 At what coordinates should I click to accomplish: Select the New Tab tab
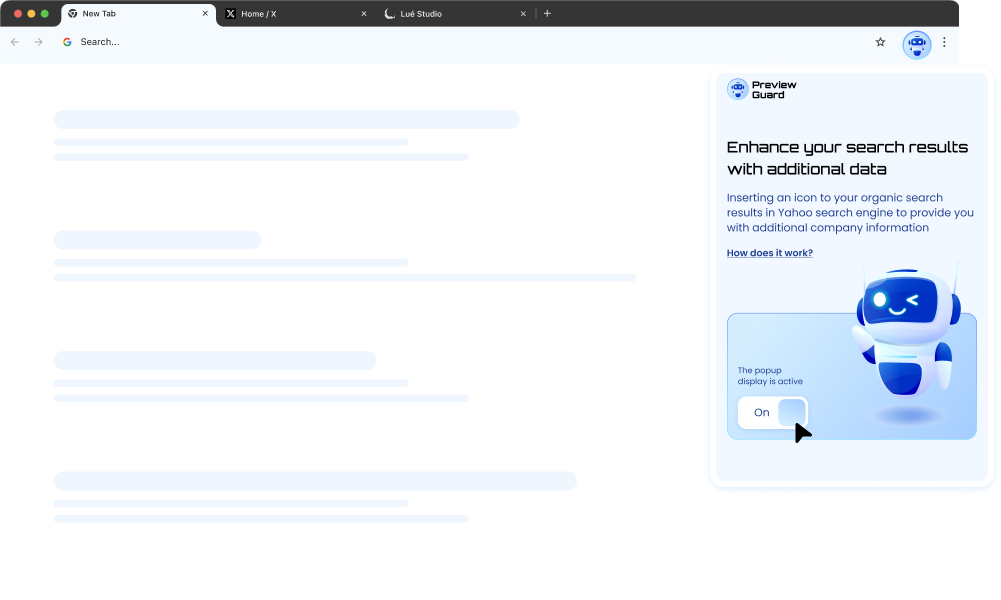(130, 14)
